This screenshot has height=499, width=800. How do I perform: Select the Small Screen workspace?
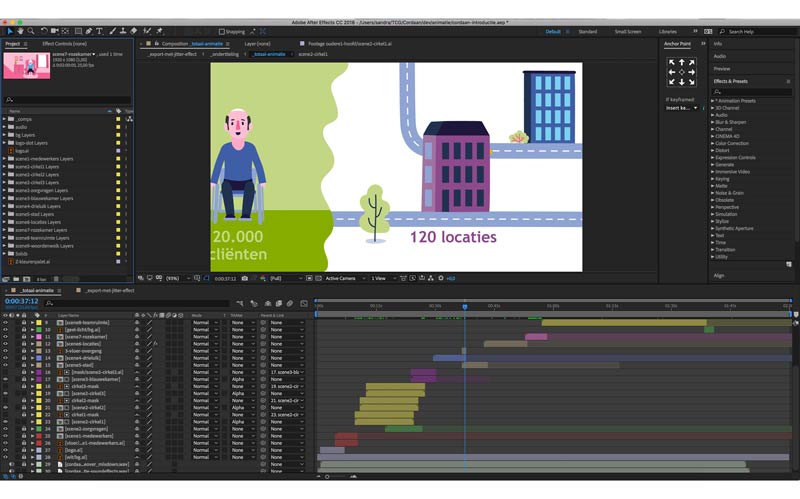[x=628, y=32]
